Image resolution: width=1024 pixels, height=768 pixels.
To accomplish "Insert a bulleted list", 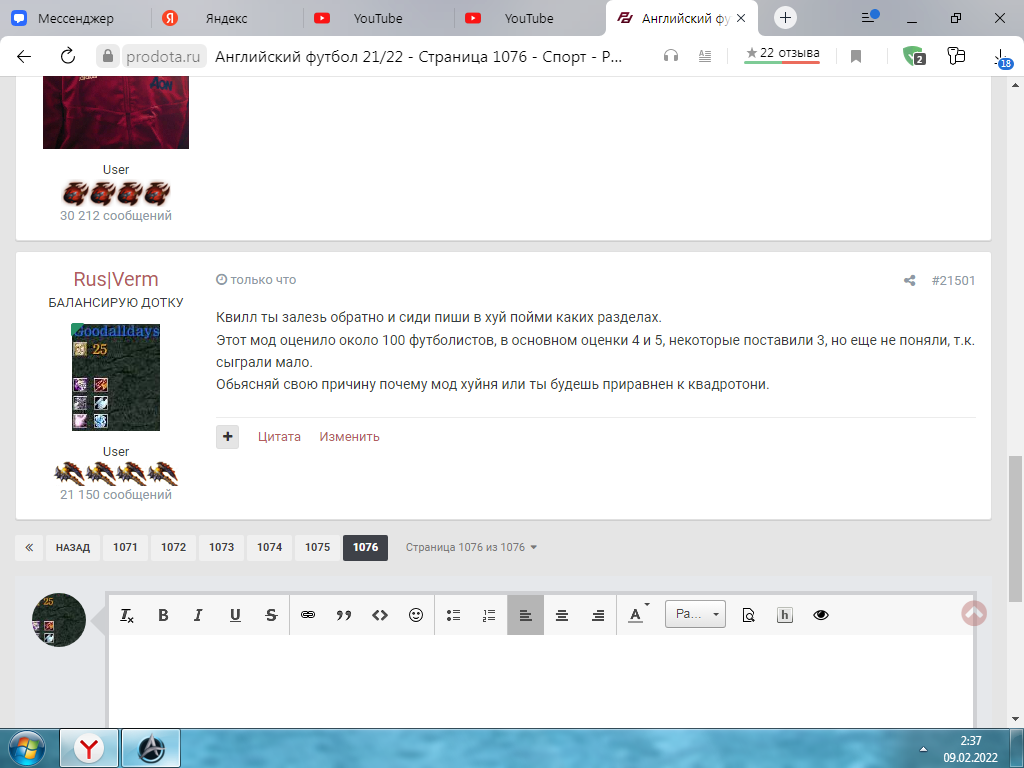I will point(453,616).
